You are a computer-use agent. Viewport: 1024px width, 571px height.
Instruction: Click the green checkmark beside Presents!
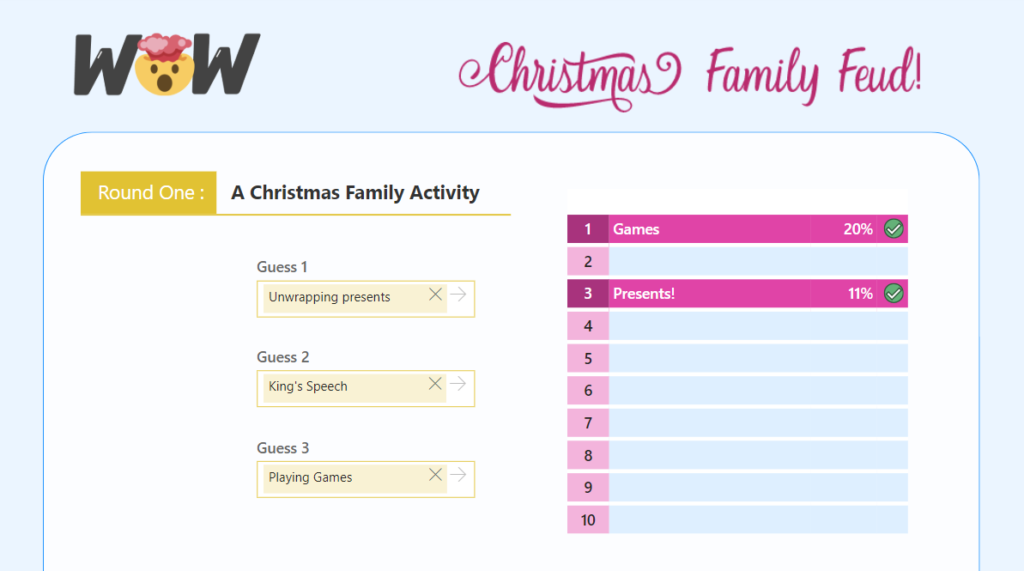point(894,294)
